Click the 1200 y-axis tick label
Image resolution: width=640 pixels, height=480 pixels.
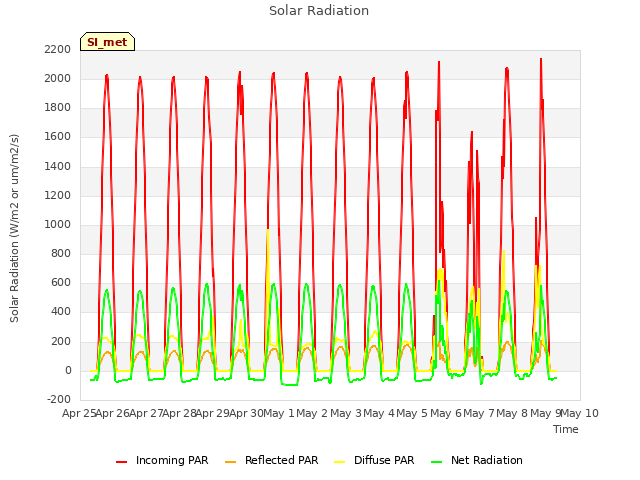pos(58,196)
